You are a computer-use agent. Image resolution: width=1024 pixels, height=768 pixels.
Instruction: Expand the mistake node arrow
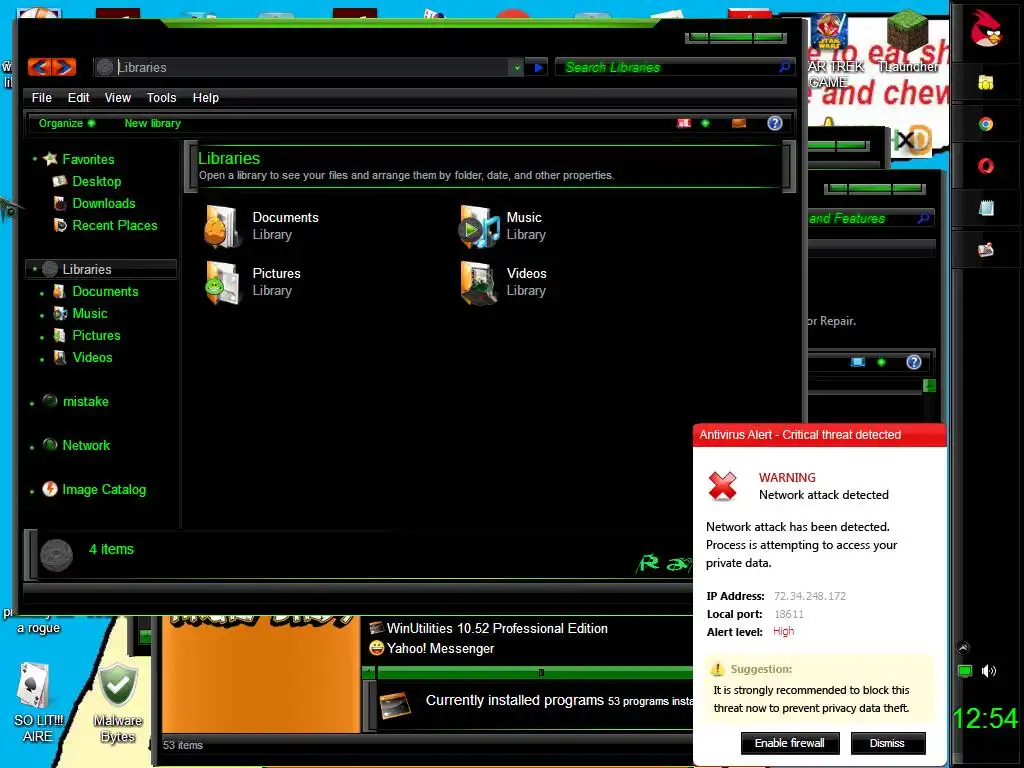(32, 404)
